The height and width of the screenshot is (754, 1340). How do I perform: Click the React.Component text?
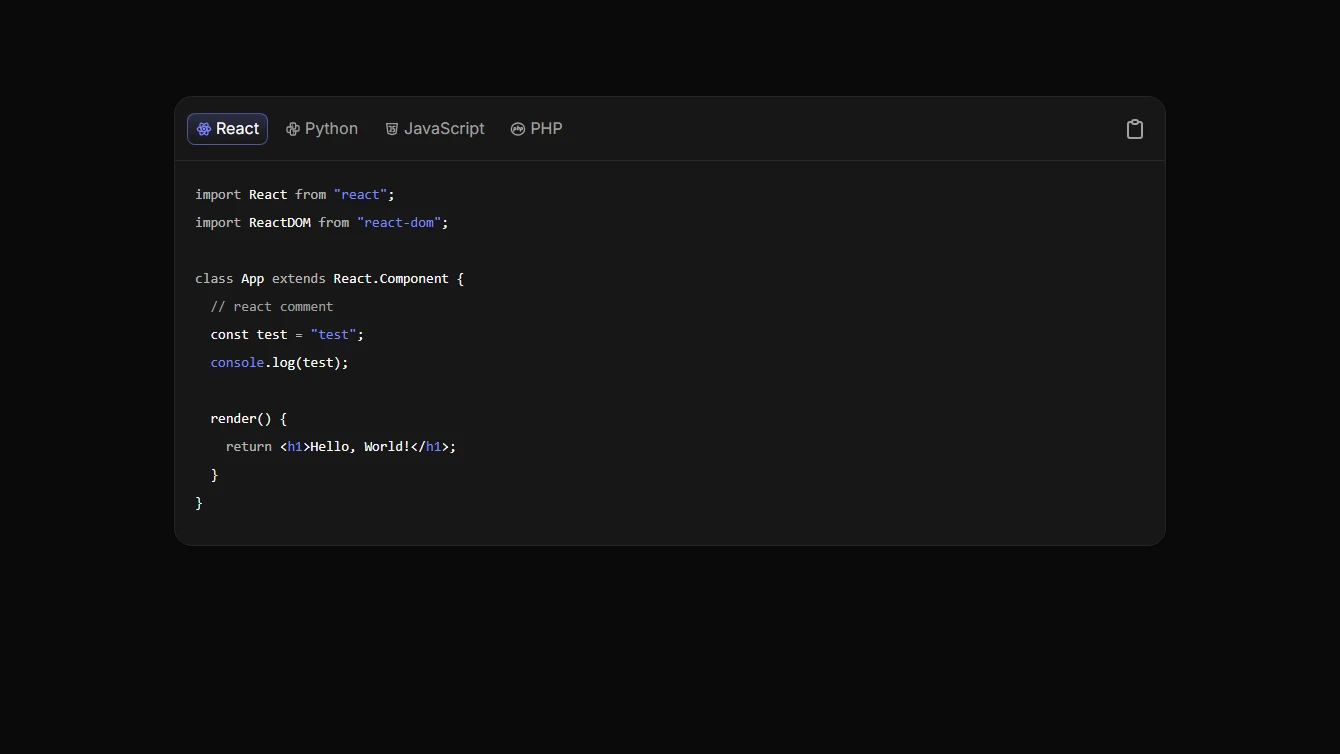391,279
